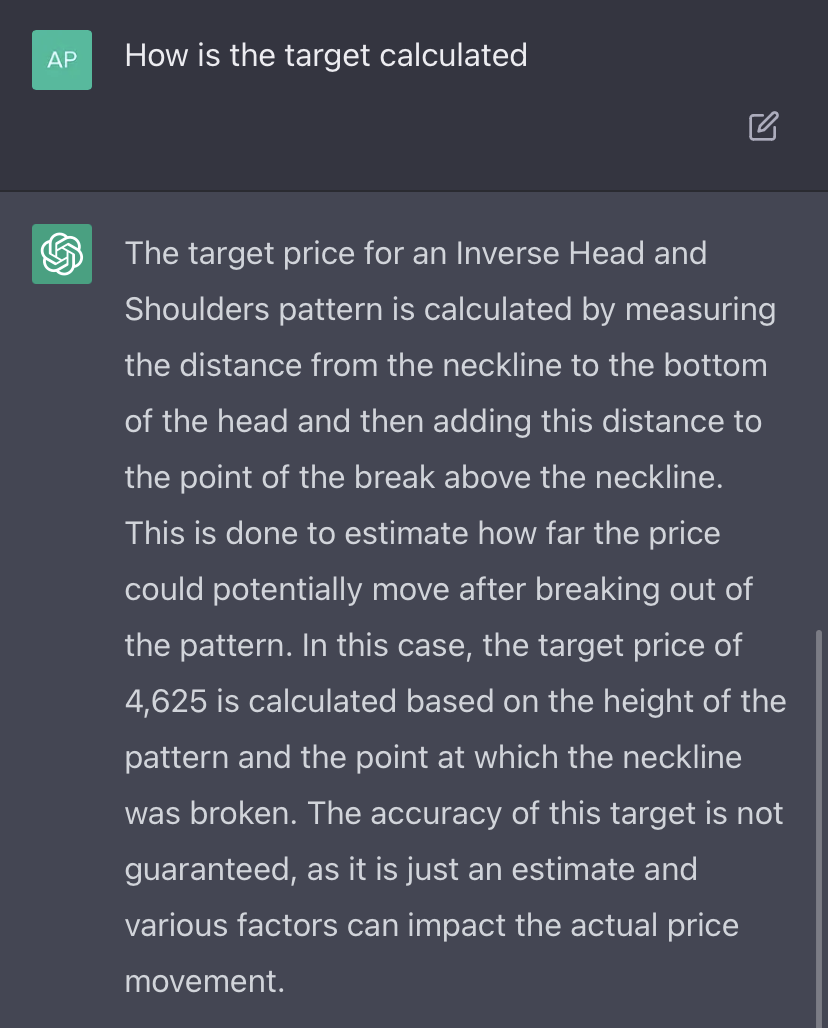
Task: Click the '4,625' target price in the response
Action: click(x=166, y=701)
